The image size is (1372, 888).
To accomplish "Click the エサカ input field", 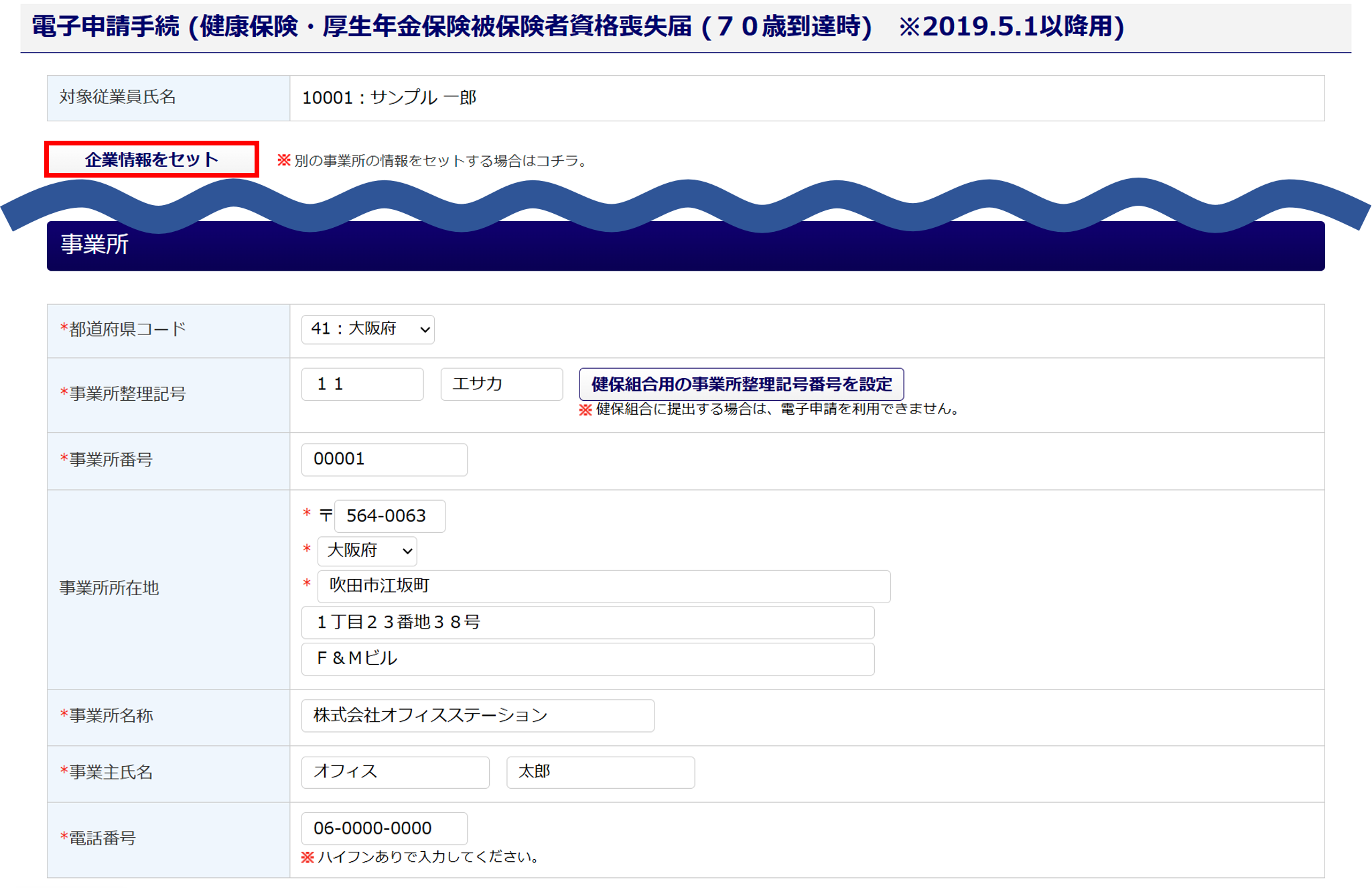I will coord(501,384).
